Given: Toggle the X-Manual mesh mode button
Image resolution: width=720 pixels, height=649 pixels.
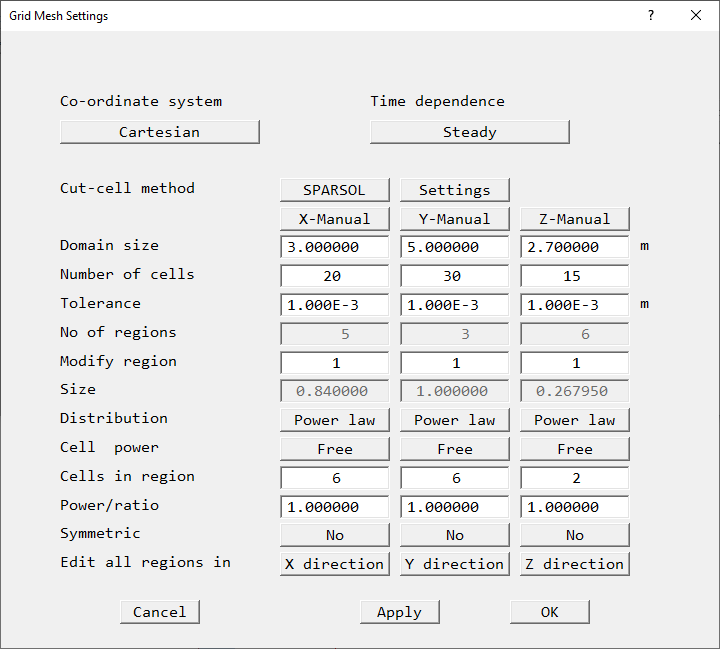Looking at the screenshot, I should point(334,219).
